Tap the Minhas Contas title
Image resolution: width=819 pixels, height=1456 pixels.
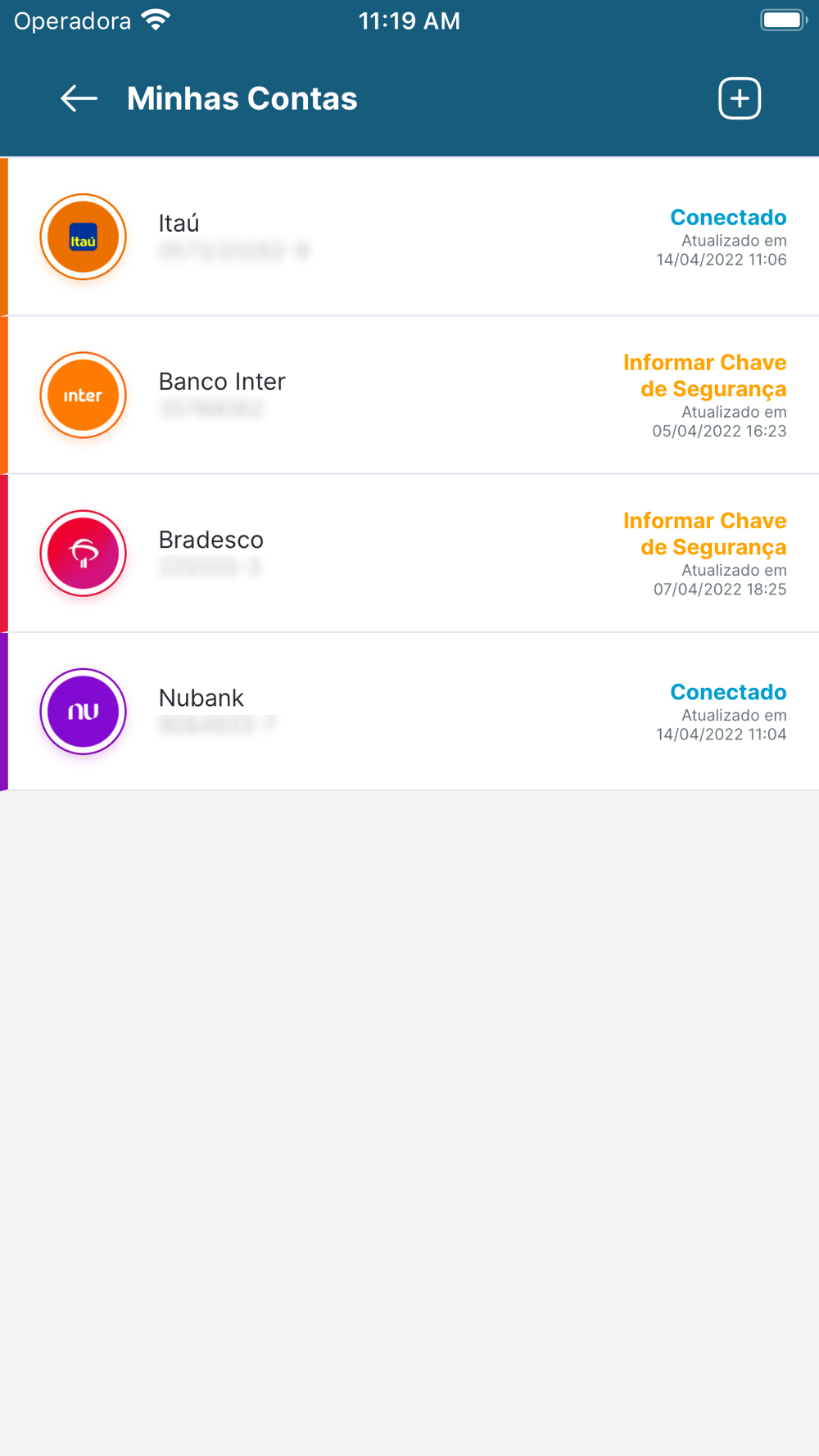[242, 98]
